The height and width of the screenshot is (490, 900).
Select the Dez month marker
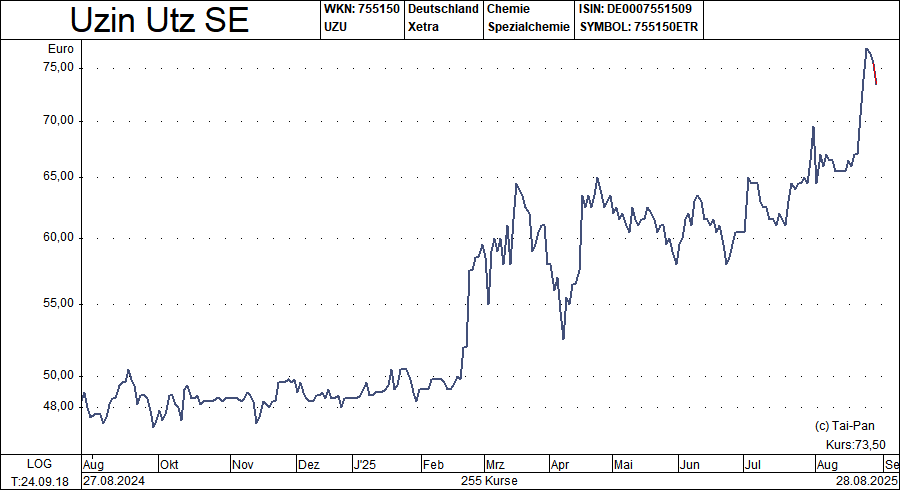tap(309, 465)
